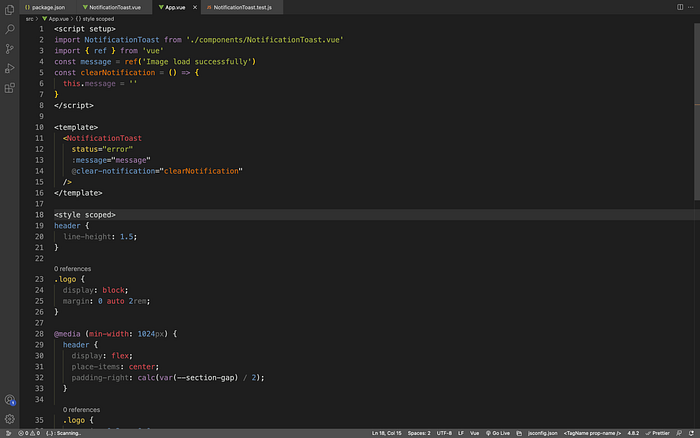Change encoding via UTF-8 status item
The image size is (700, 438).
coord(444,433)
